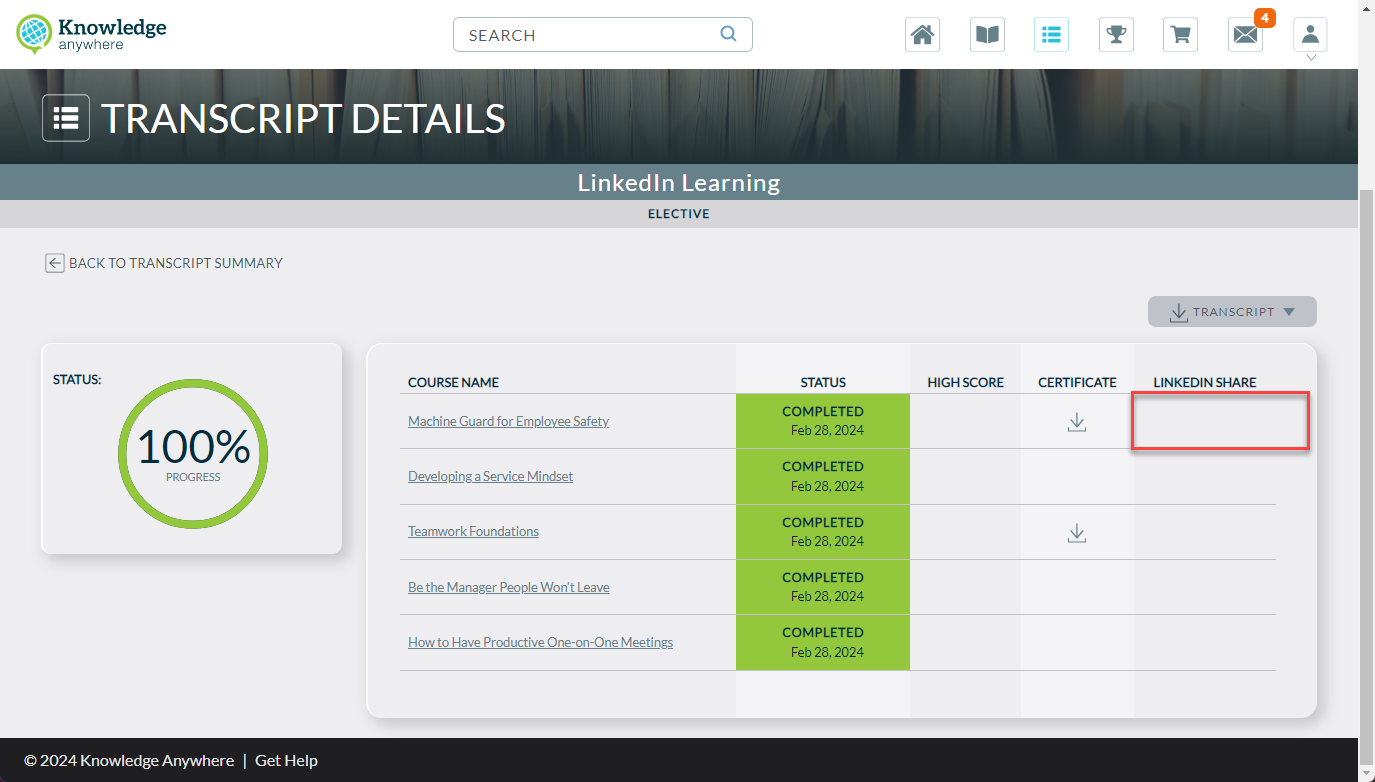
Task: Download certificate for Machine Guard course
Action: point(1077,422)
